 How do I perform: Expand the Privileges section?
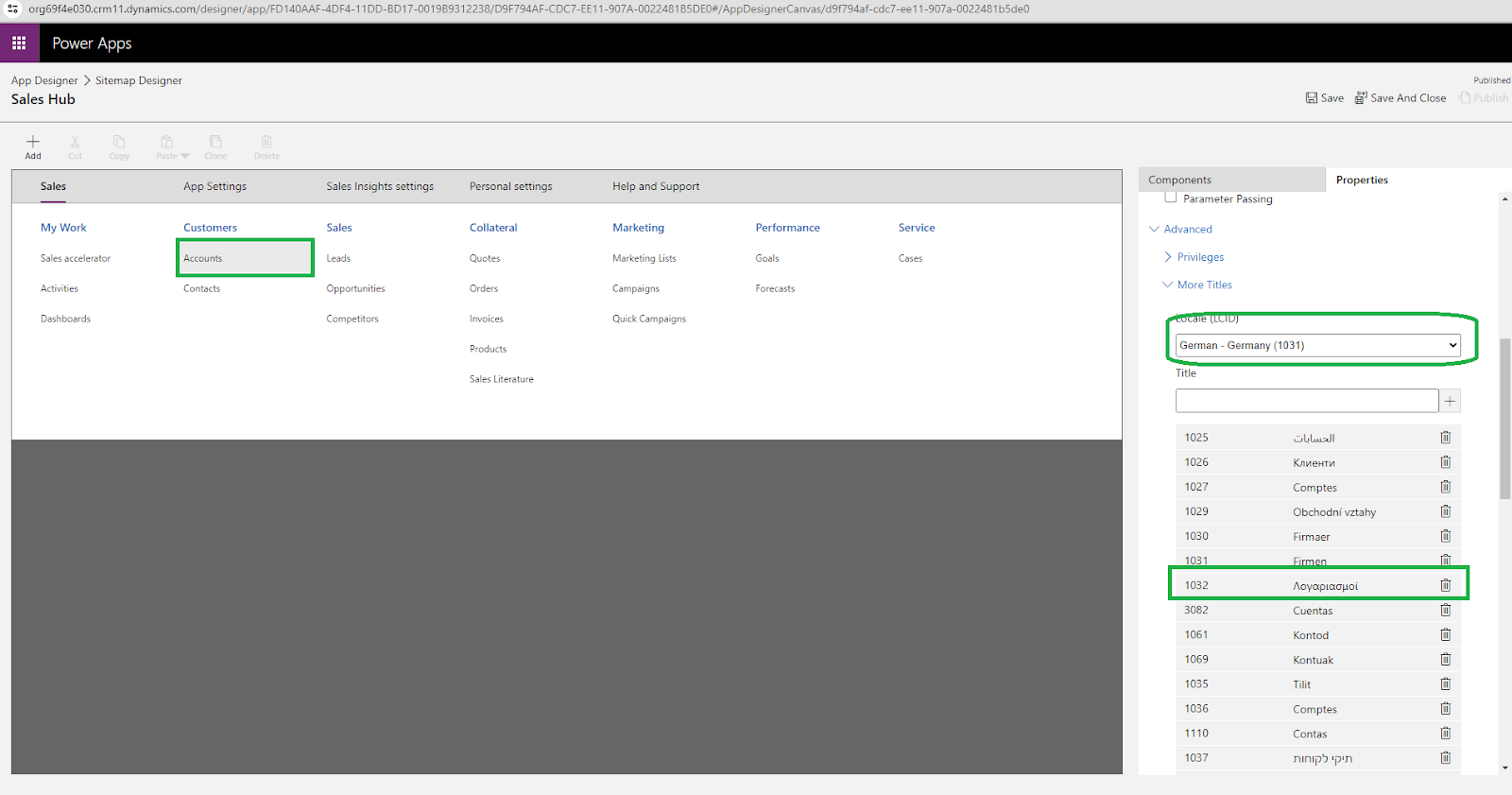coord(1194,257)
